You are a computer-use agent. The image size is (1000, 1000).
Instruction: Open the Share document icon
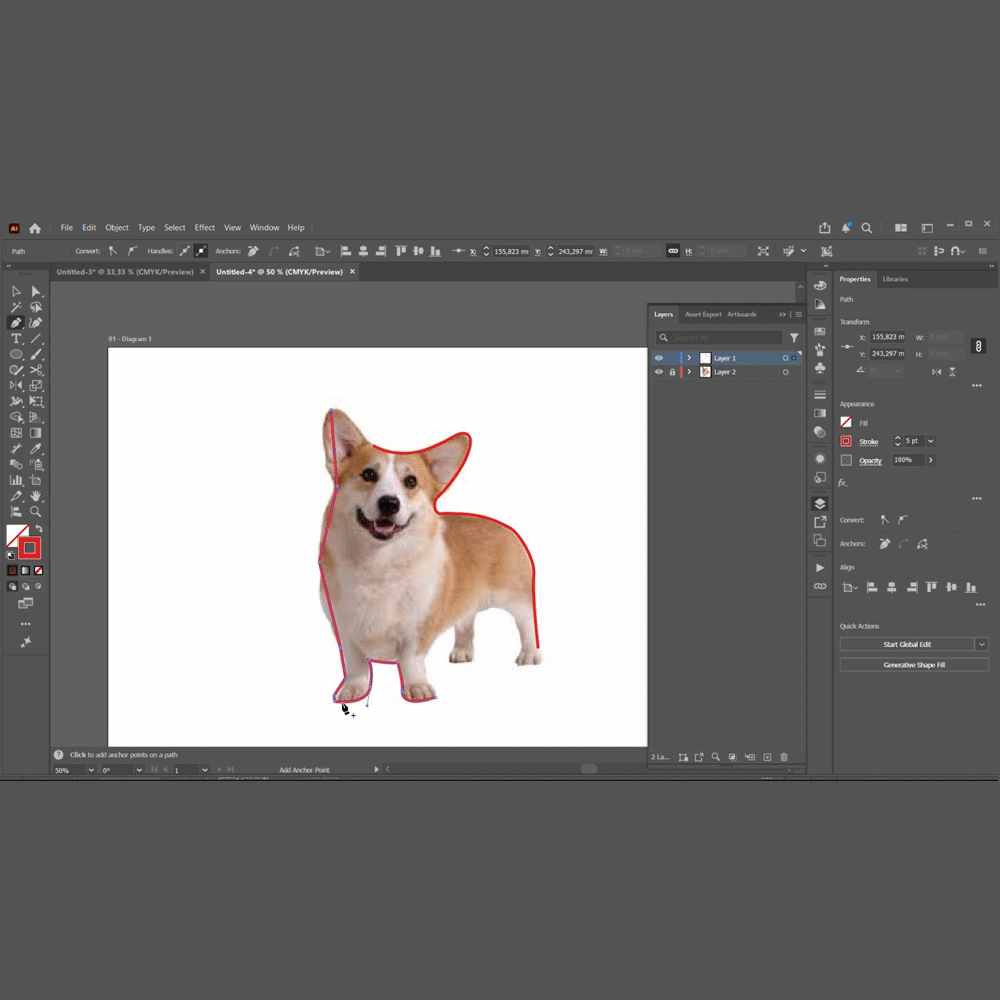[x=825, y=228]
